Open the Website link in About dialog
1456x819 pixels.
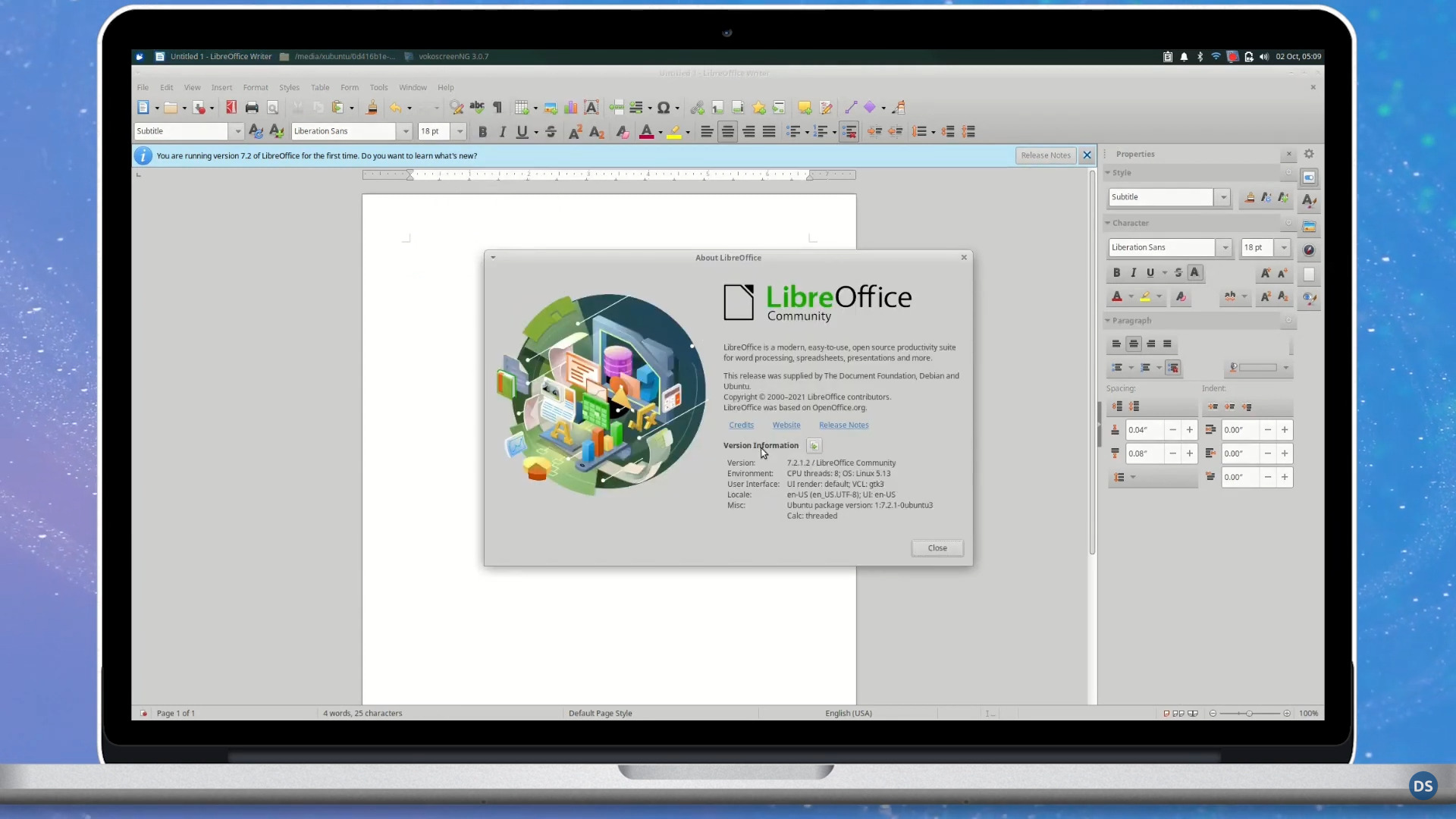(786, 425)
